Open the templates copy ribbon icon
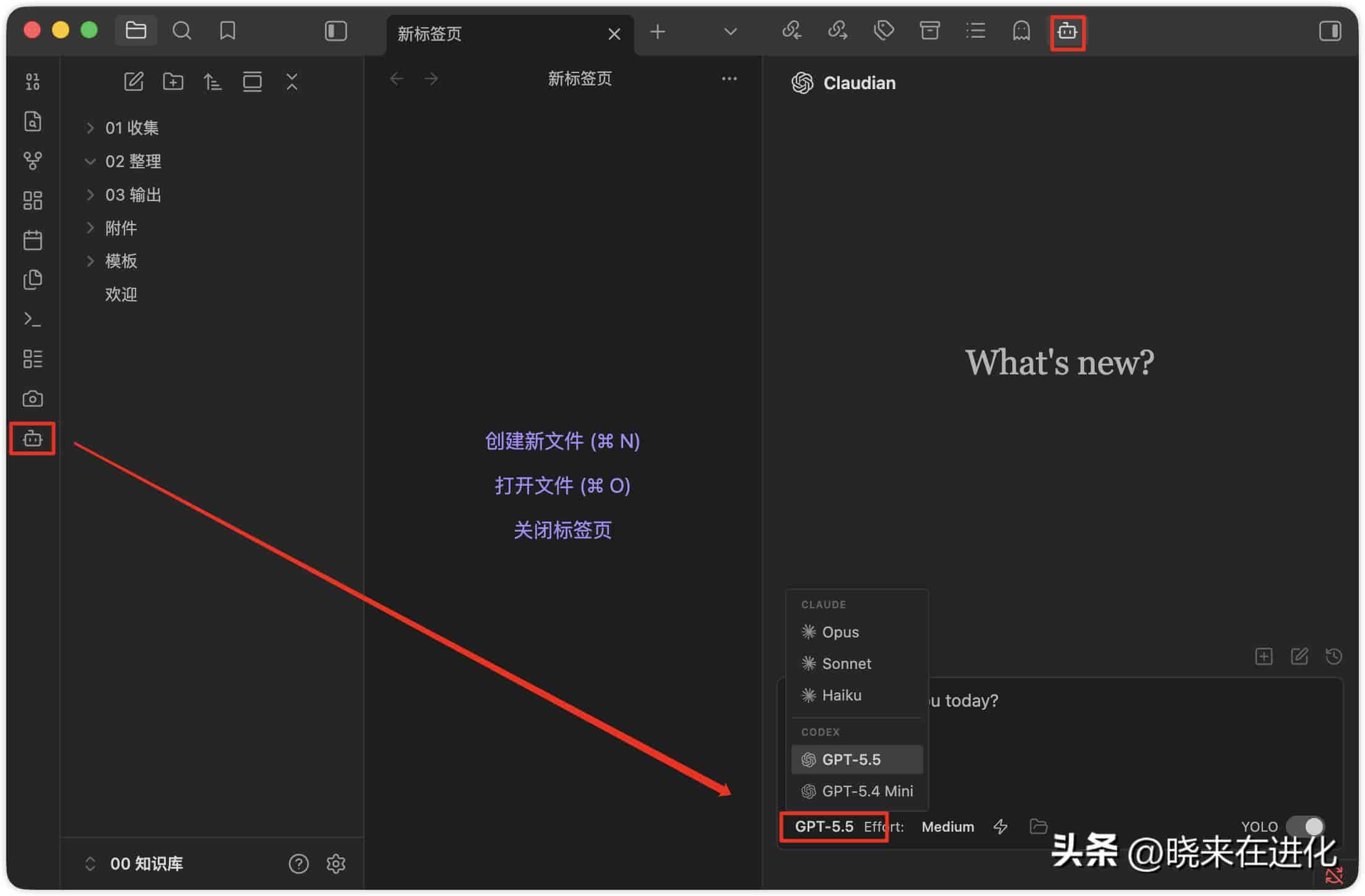The height and width of the screenshot is (896, 1365). [33, 280]
